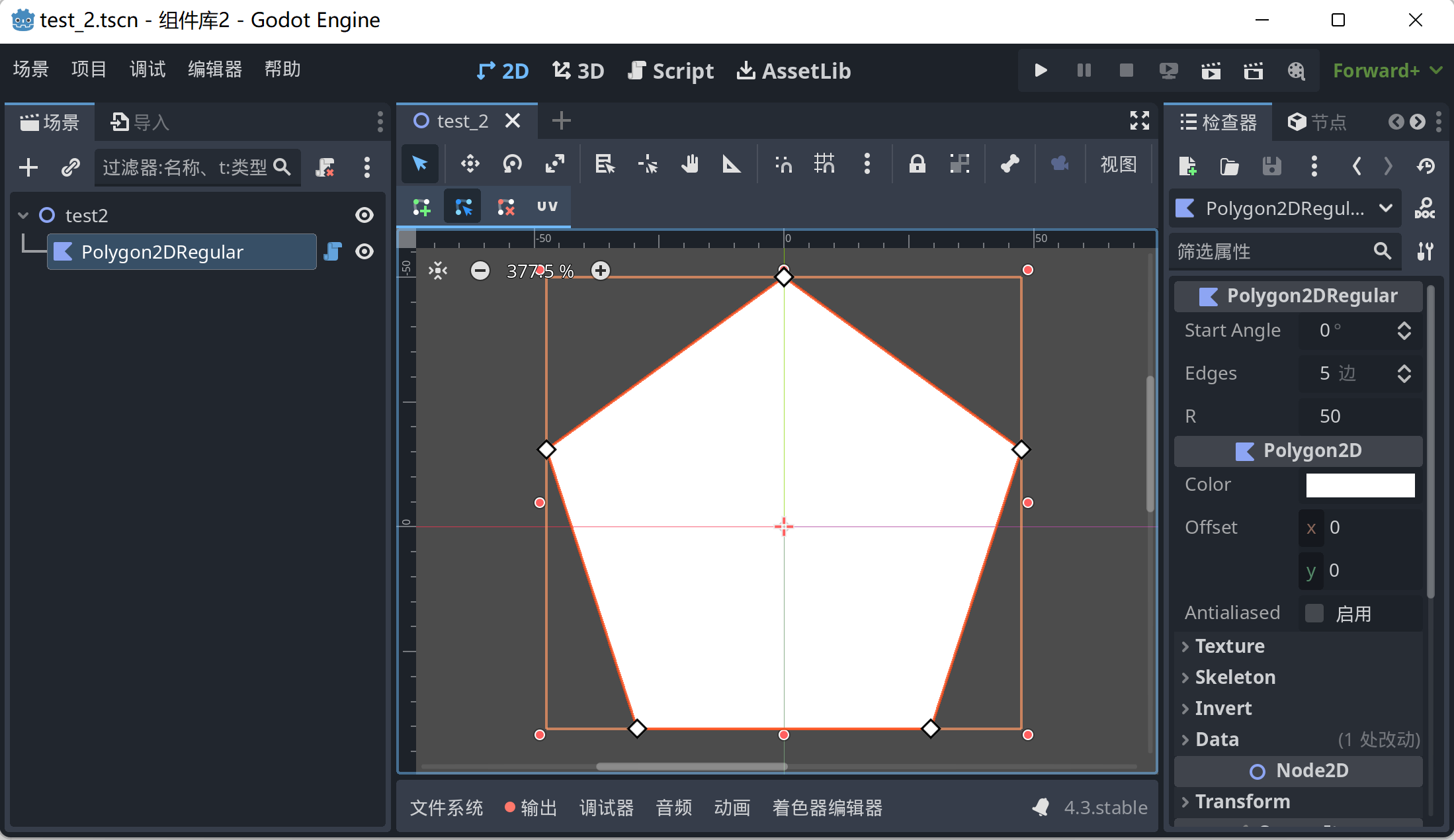The width and height of the screenshot is (1454, 840).
Task: Open the Movie Maker mode icon
Action: point(1296,70)
